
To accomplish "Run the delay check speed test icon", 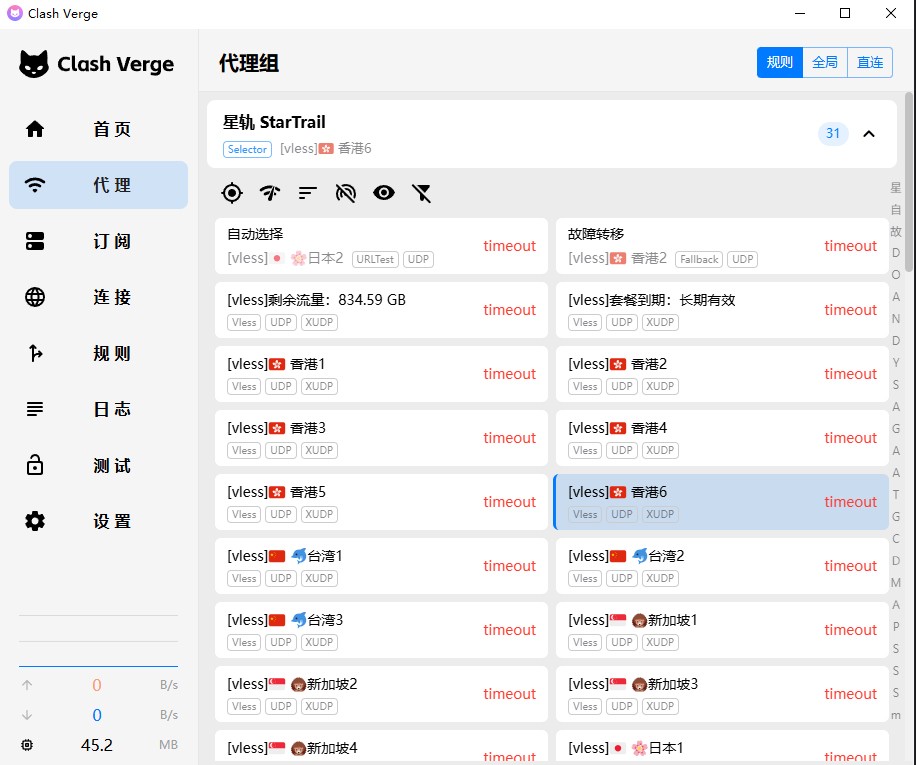I will pyautogui.click(x=270, y=193).
